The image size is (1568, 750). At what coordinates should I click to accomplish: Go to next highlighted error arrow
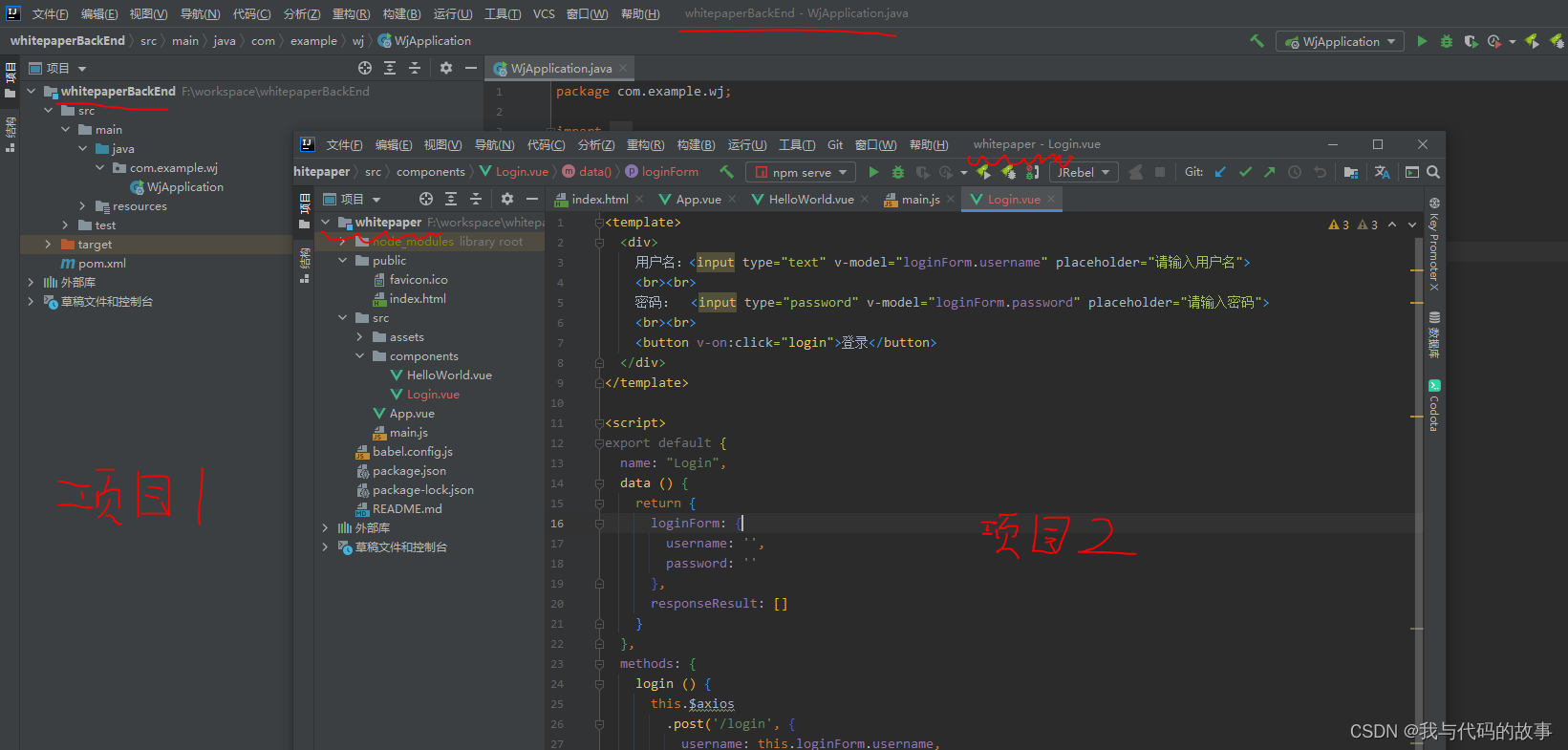pyautogui.click(x=1412, y=225)
